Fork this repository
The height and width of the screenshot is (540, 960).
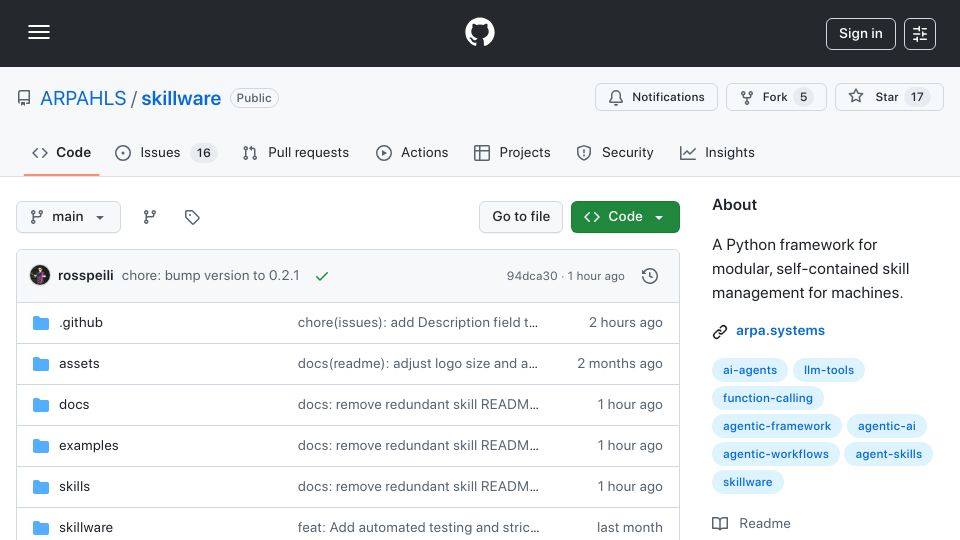776,97
